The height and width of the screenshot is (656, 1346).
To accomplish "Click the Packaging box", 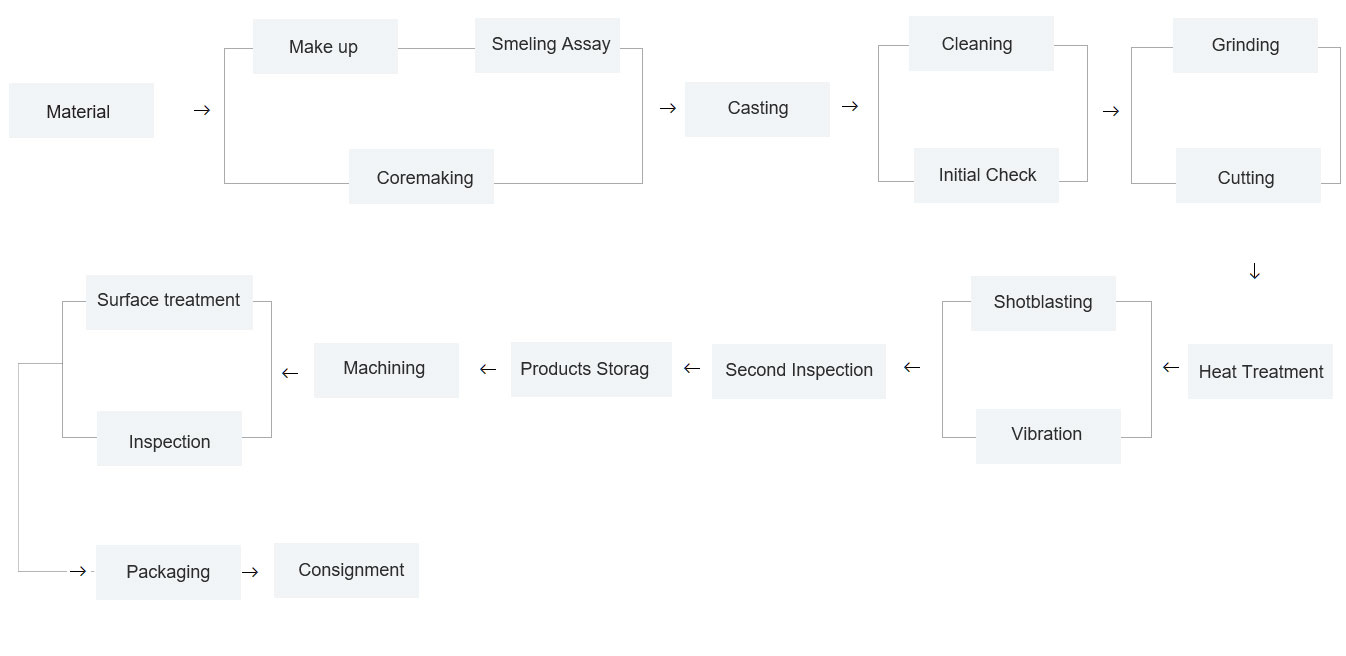I will coord(168,572).
